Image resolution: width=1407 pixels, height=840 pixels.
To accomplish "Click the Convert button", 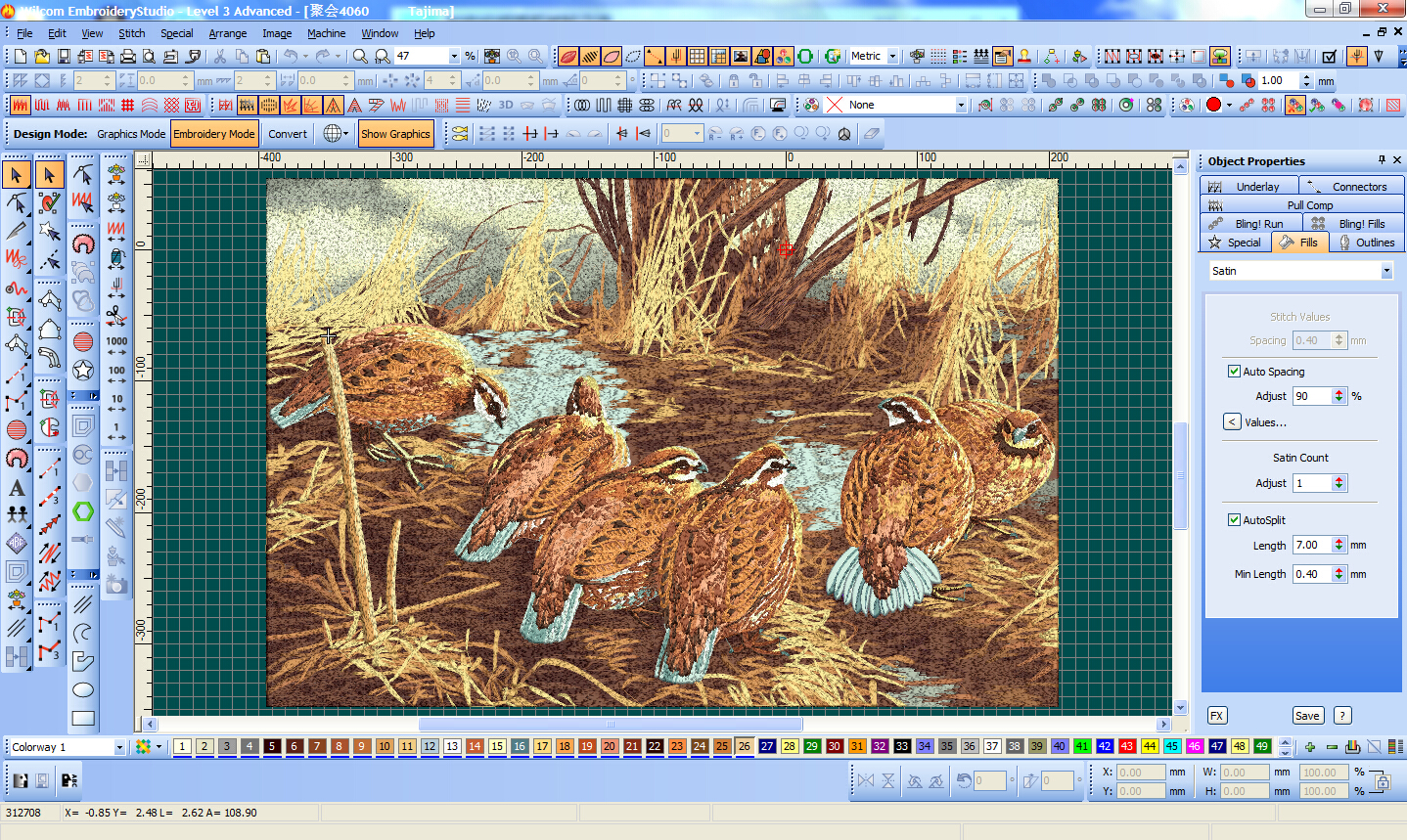I will [288, 134].
